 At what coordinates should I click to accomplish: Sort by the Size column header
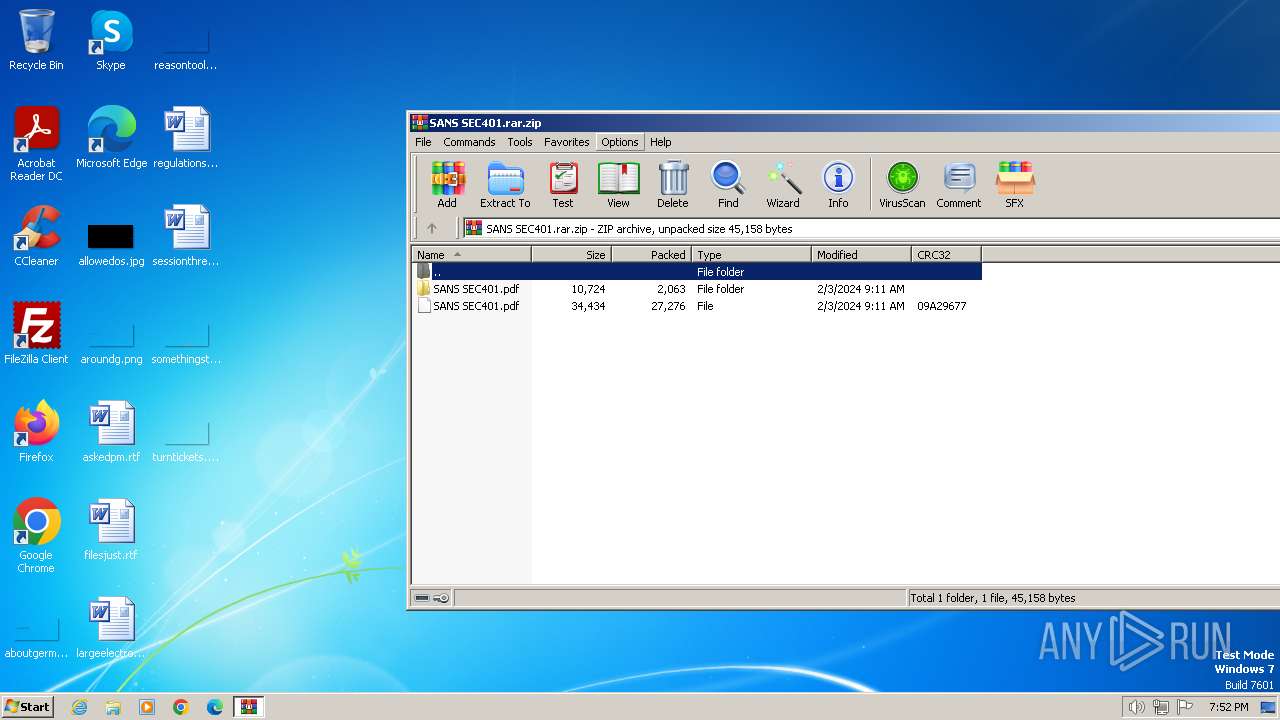(x=571, y=255)
